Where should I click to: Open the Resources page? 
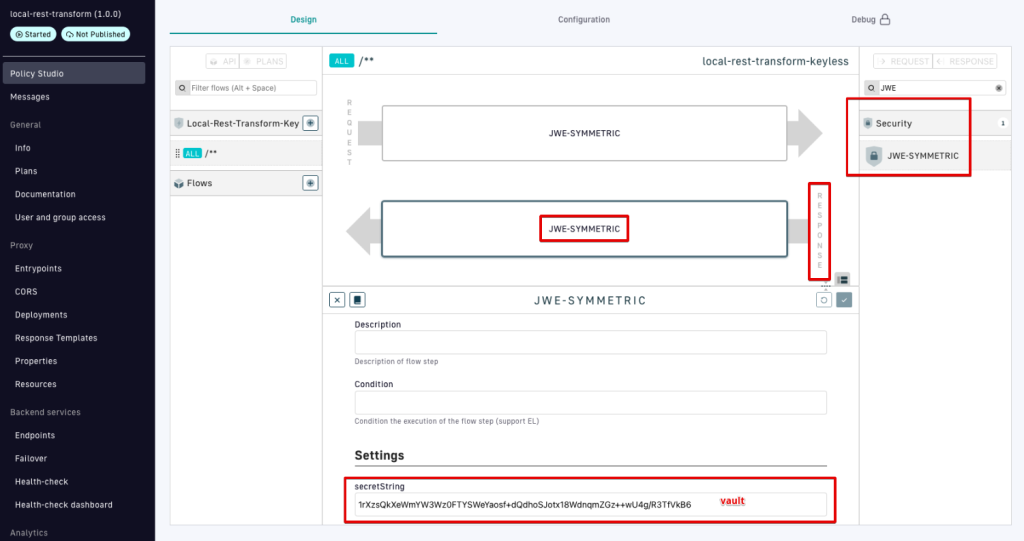point(36,384)
